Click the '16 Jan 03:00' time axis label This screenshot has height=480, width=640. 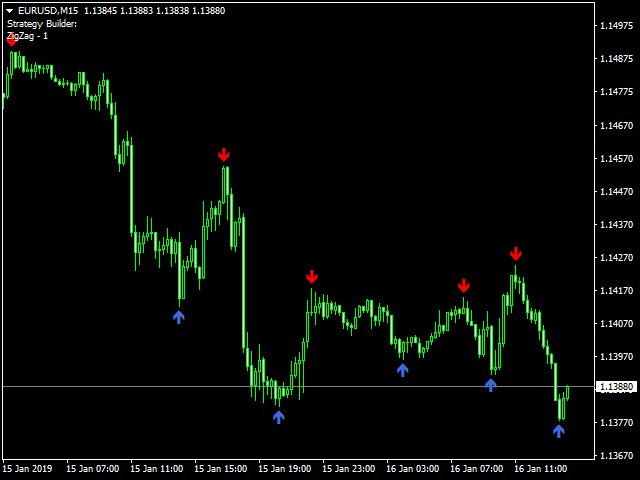point(413,469)
